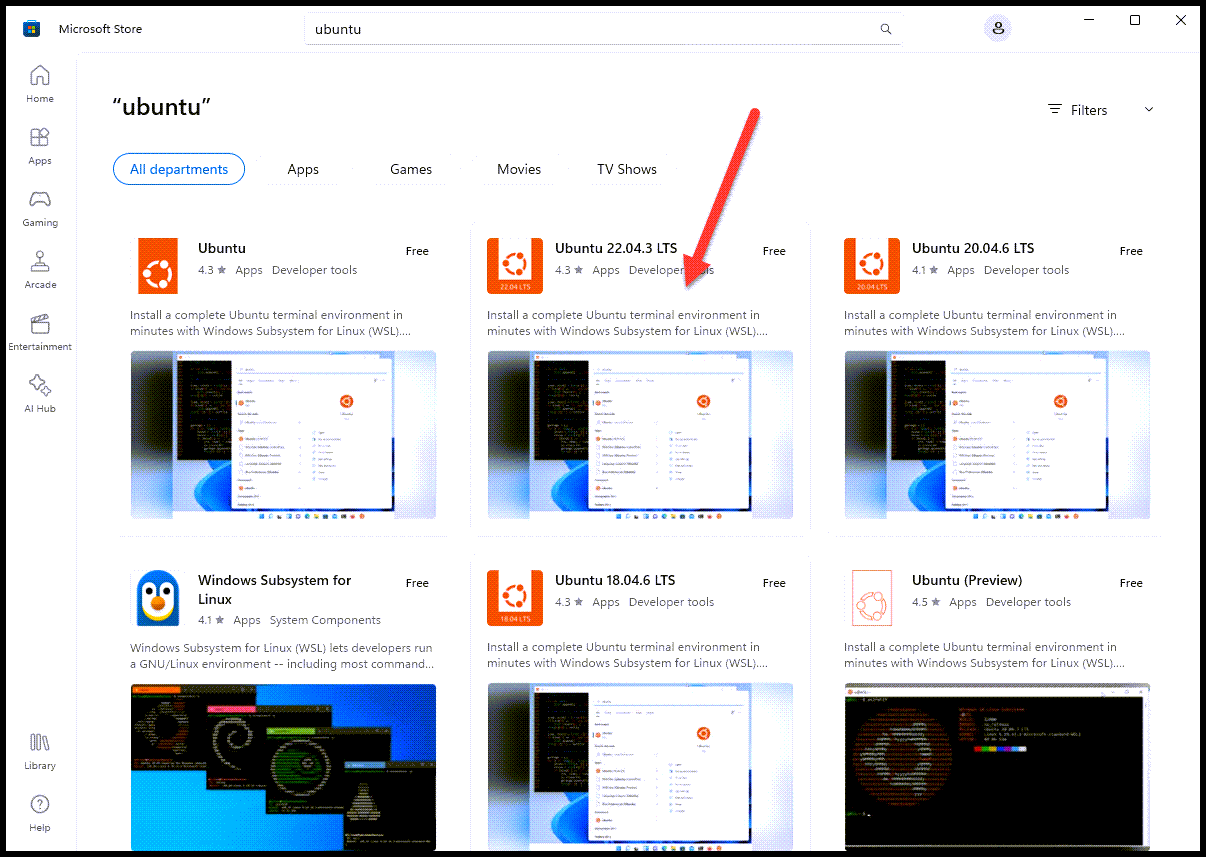Expand the Filters dropdown chevron

point(1149,109)
